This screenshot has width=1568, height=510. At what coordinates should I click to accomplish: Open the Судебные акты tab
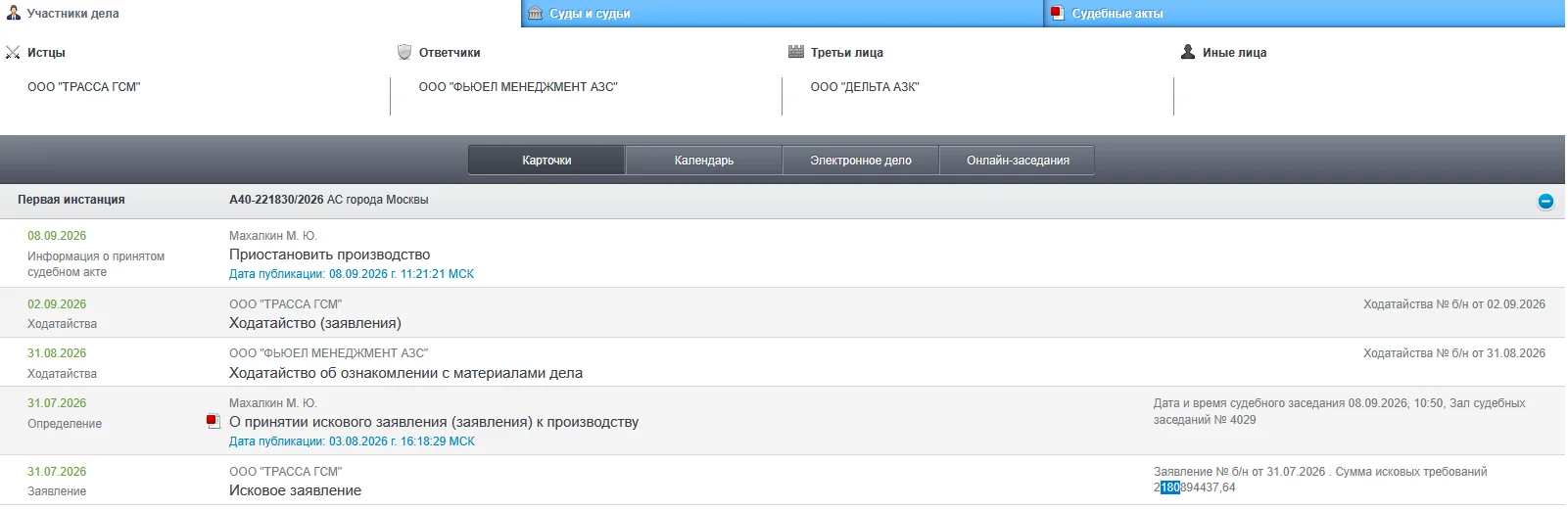pyautogui.click(x=1306, y=14)
